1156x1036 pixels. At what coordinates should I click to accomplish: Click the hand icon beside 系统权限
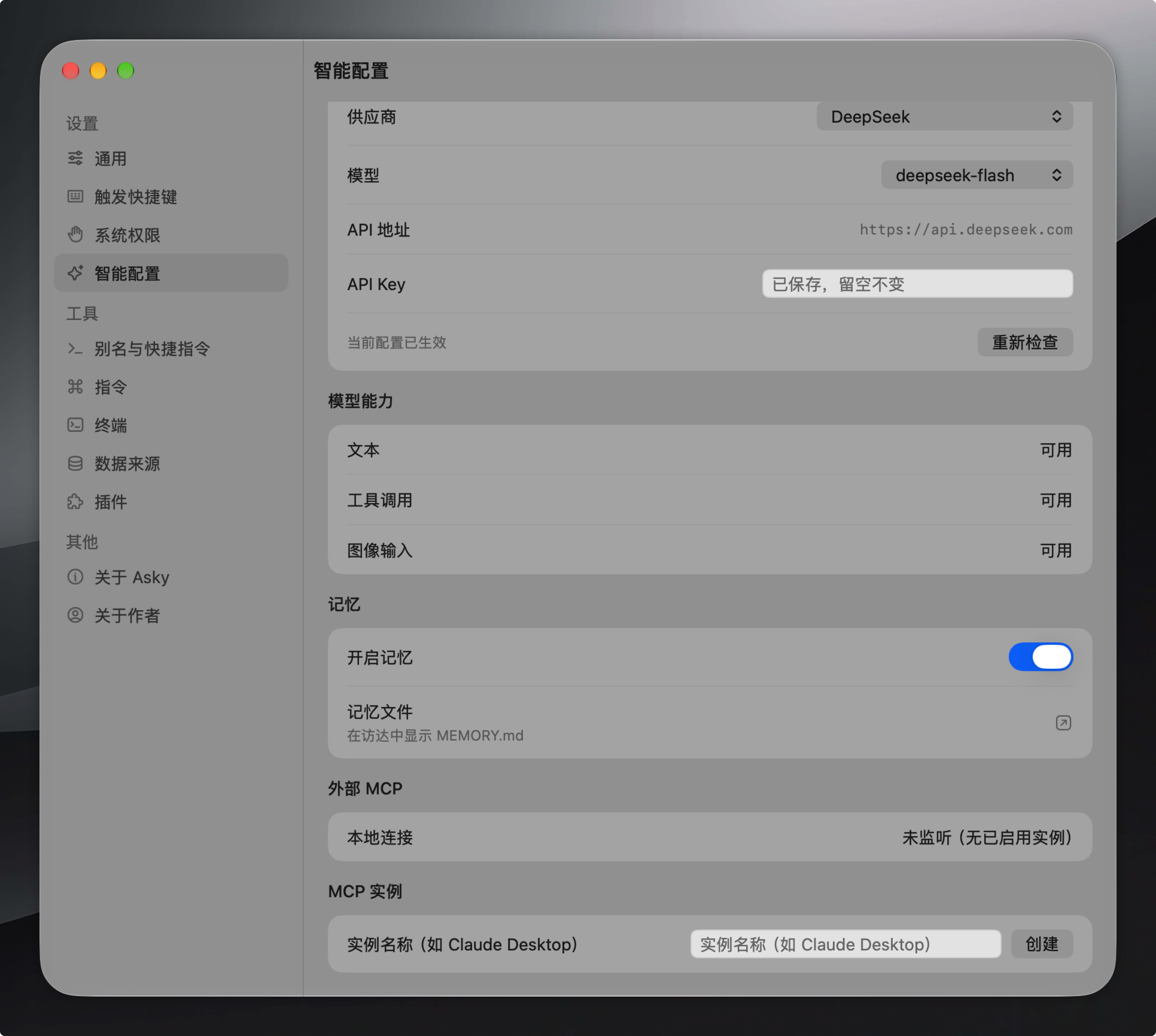coord(75,234)
